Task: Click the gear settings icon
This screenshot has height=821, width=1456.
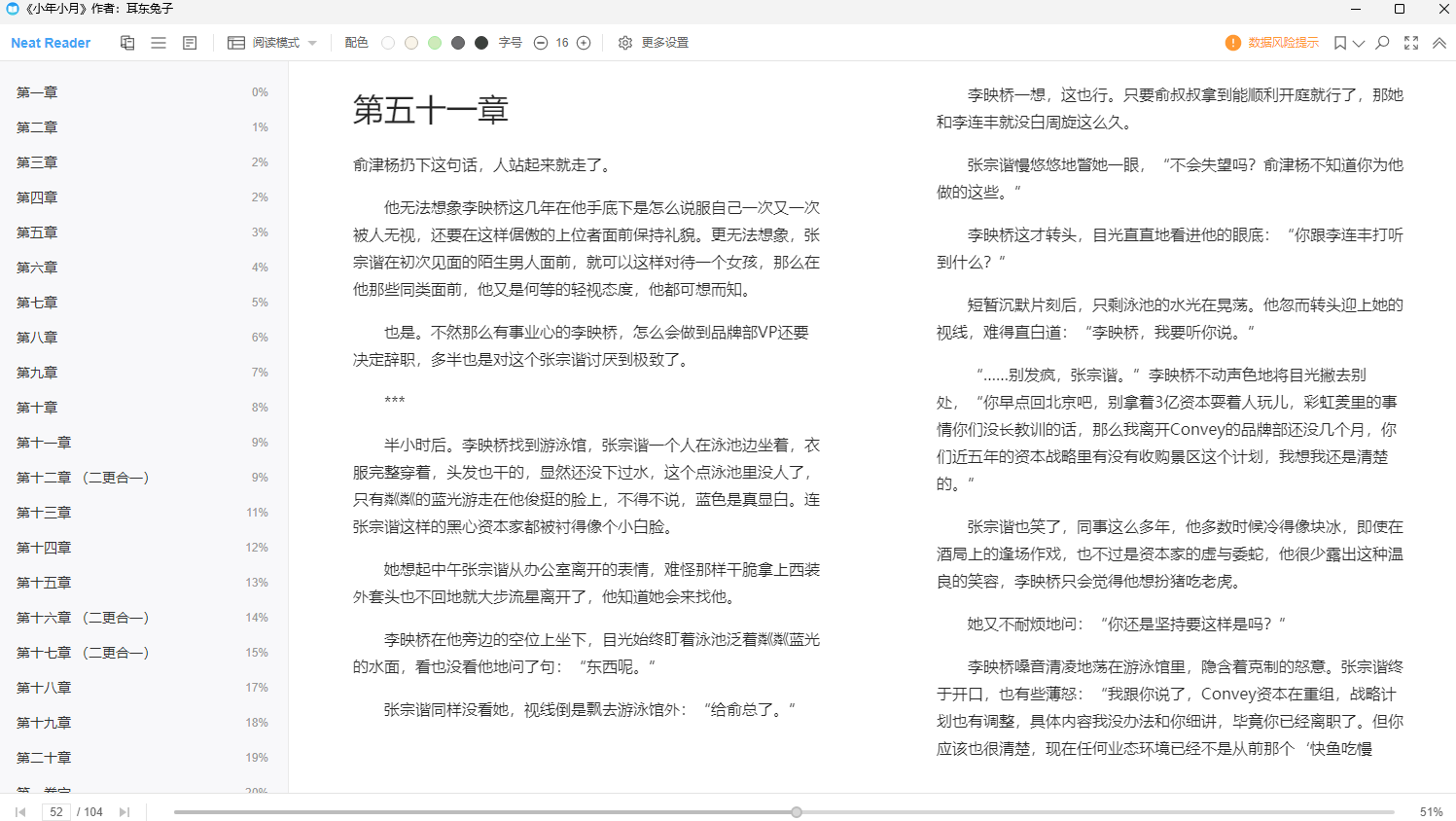Action: 625,43
